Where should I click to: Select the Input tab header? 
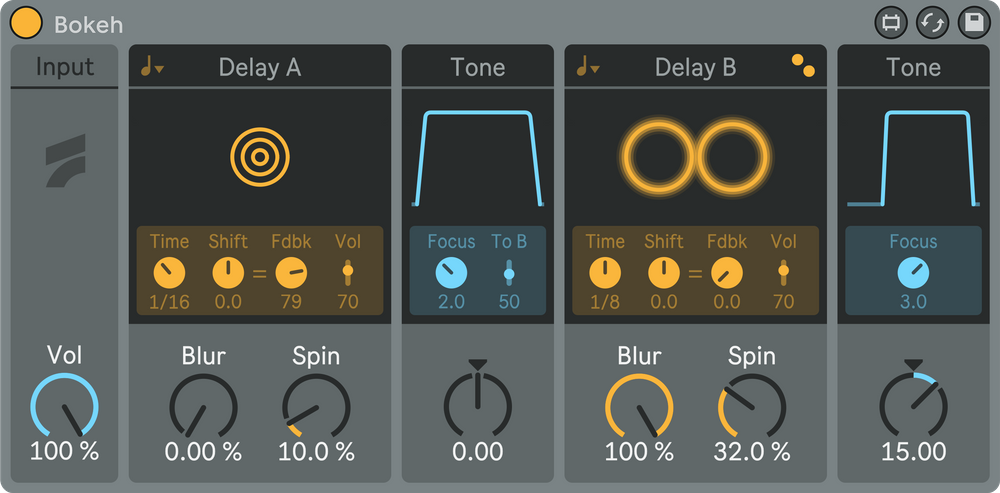point(64,66)
